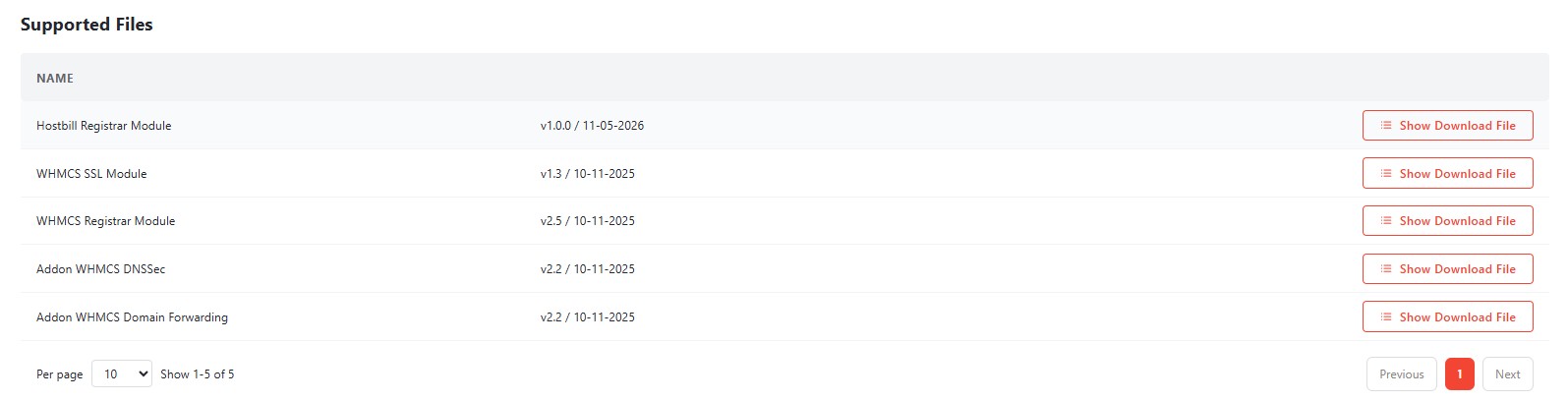
Task: Select the Addon WHMCS Domain Forwarding row name
Action: 132,317
